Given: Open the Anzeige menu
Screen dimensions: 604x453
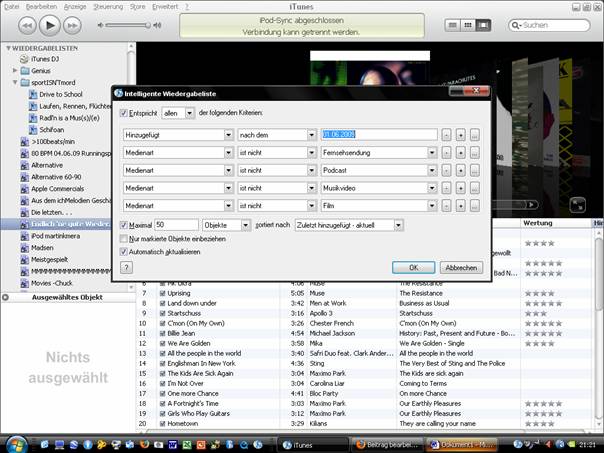Looking at the screenshot, I should coord(75,7).
